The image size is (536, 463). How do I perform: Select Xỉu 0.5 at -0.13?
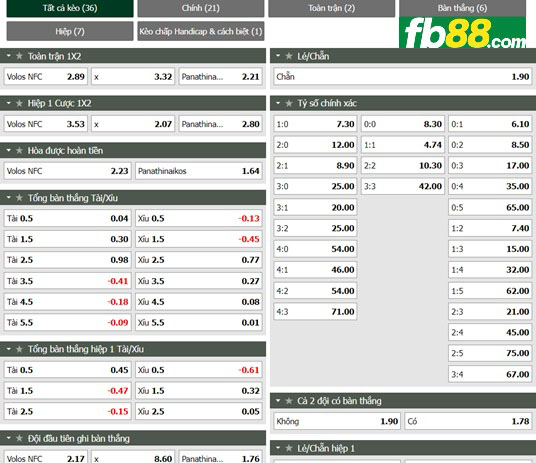tap(199, 219)
